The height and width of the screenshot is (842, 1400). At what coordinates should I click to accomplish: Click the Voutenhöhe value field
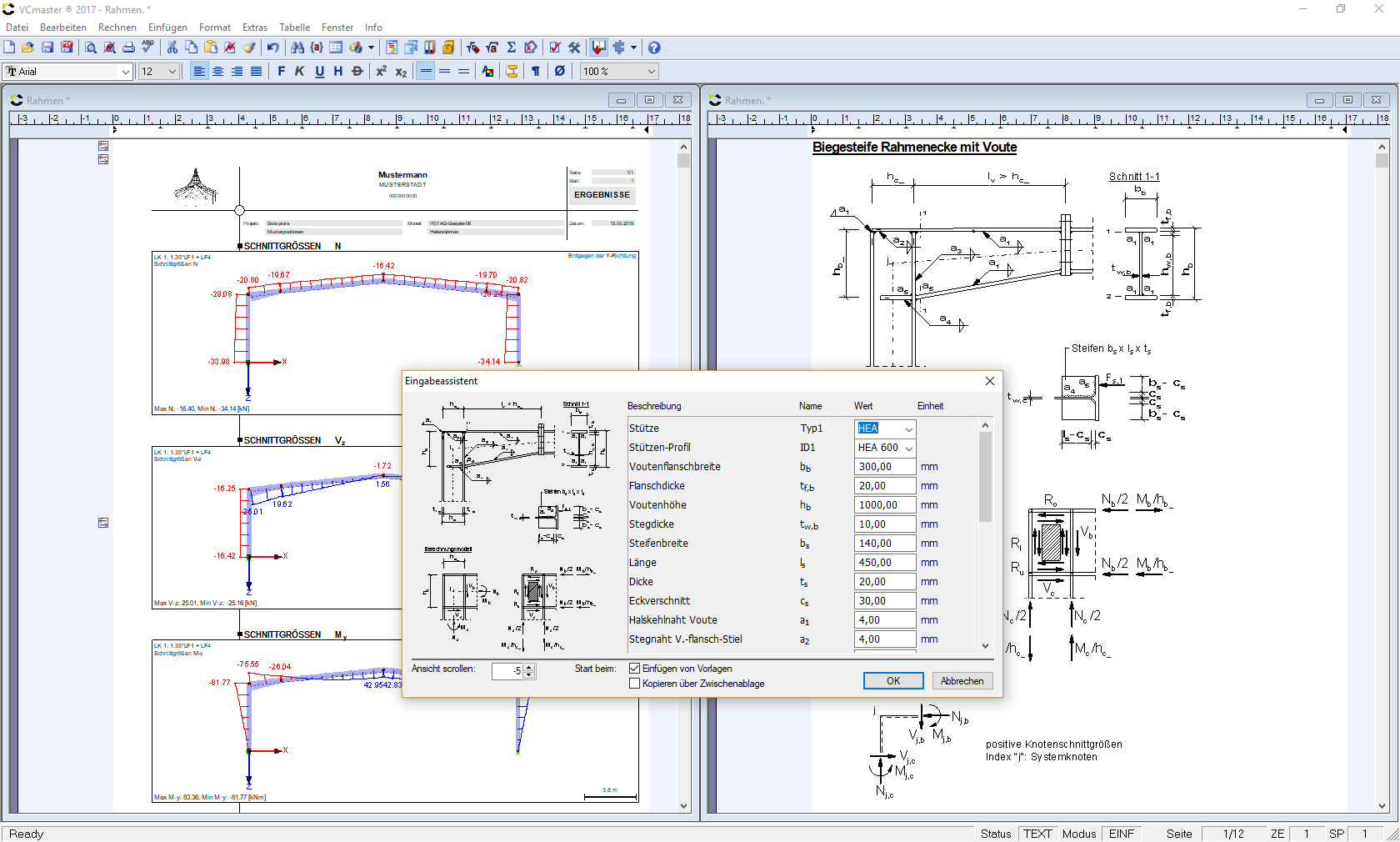click(x=883, y=505)
